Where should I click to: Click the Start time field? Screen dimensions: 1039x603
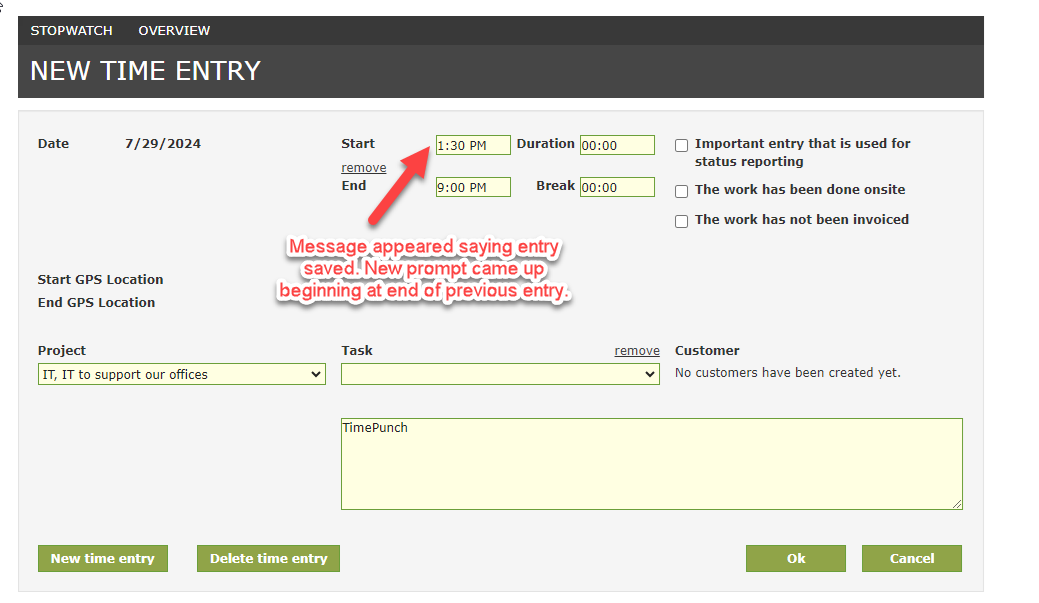(473, 145)
